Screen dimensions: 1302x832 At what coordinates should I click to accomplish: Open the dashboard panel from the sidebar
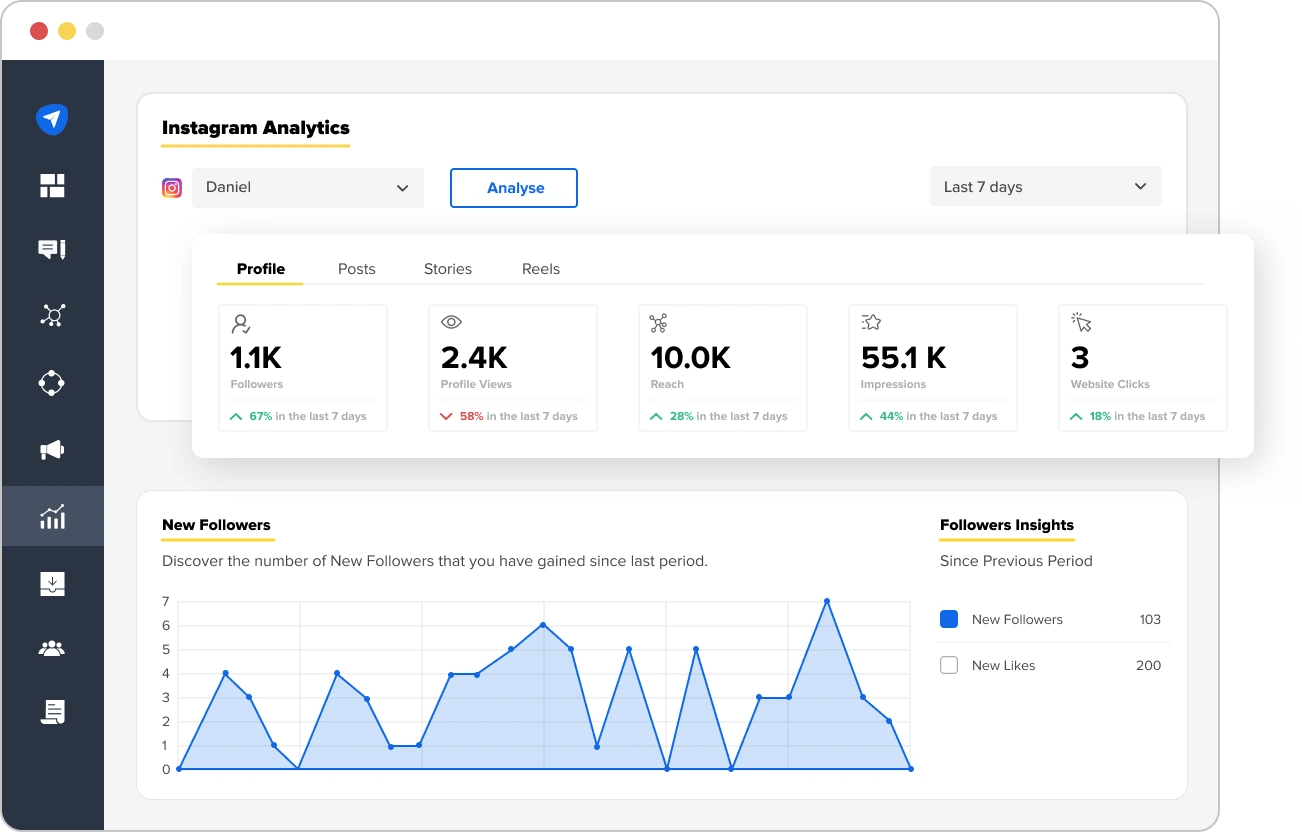(x=52, y=185)
